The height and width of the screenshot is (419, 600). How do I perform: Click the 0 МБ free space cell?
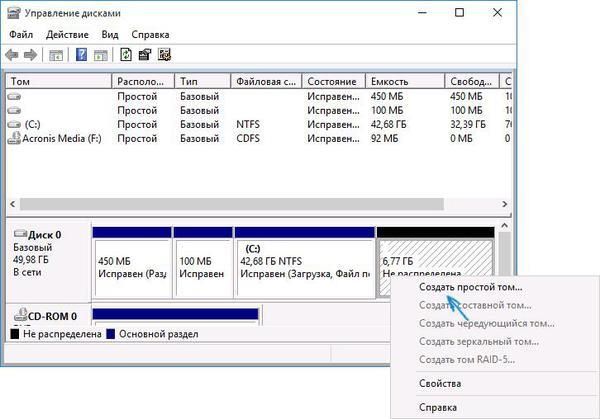461,138
